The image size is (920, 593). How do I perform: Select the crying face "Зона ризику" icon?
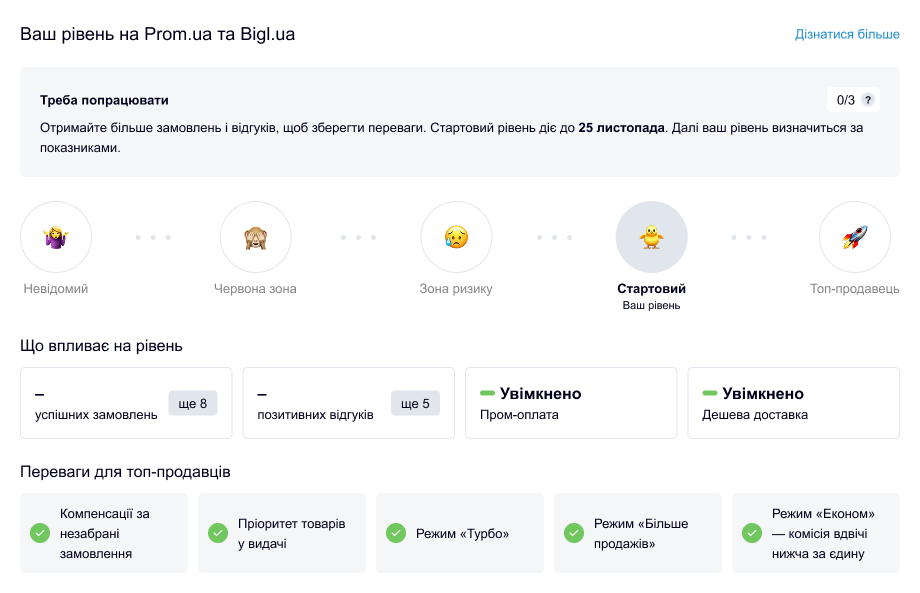(x=456, y=237)
